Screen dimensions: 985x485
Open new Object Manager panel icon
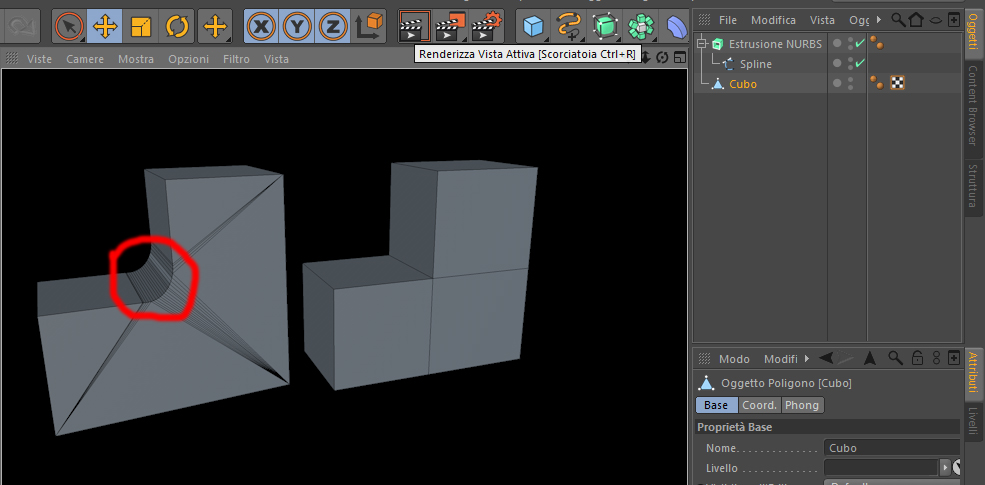[954, 19]
